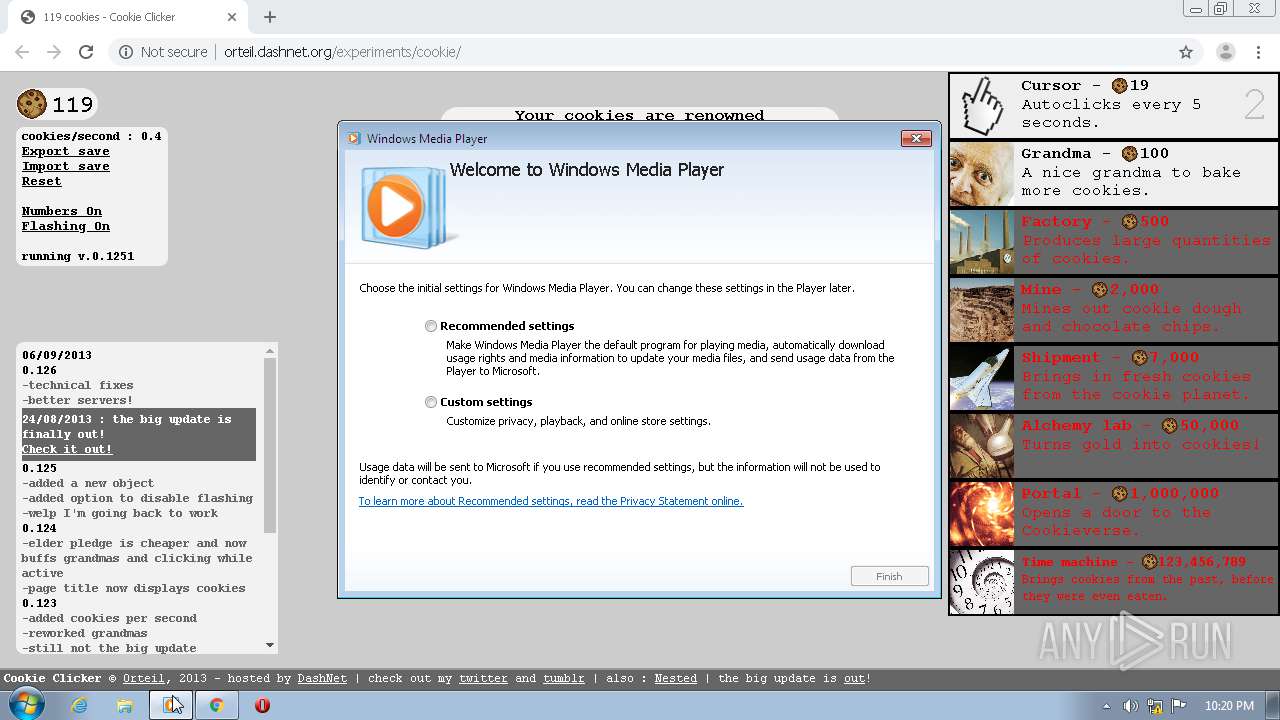The width and height of the screenshot is (1280, 720).
Task: Show hidden system tray icons
Action: click(1106, 706)
